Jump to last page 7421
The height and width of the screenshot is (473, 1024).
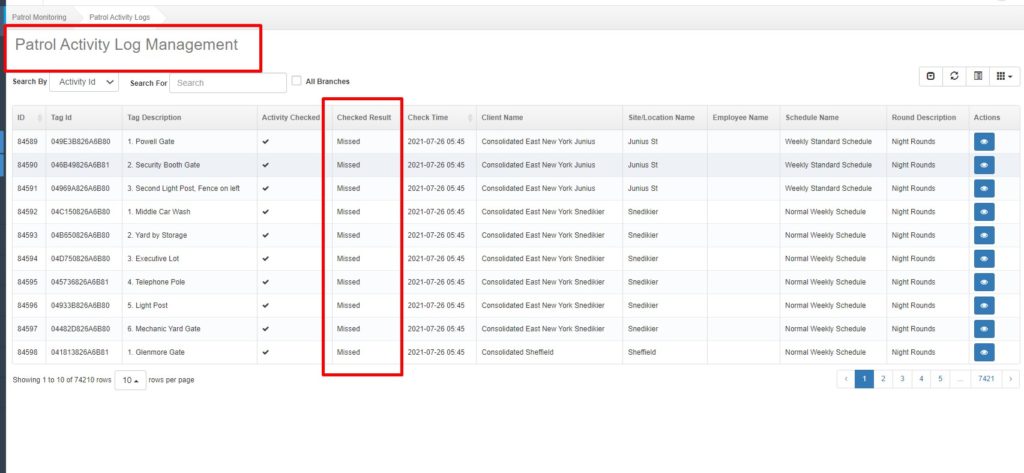pos(985,379)
